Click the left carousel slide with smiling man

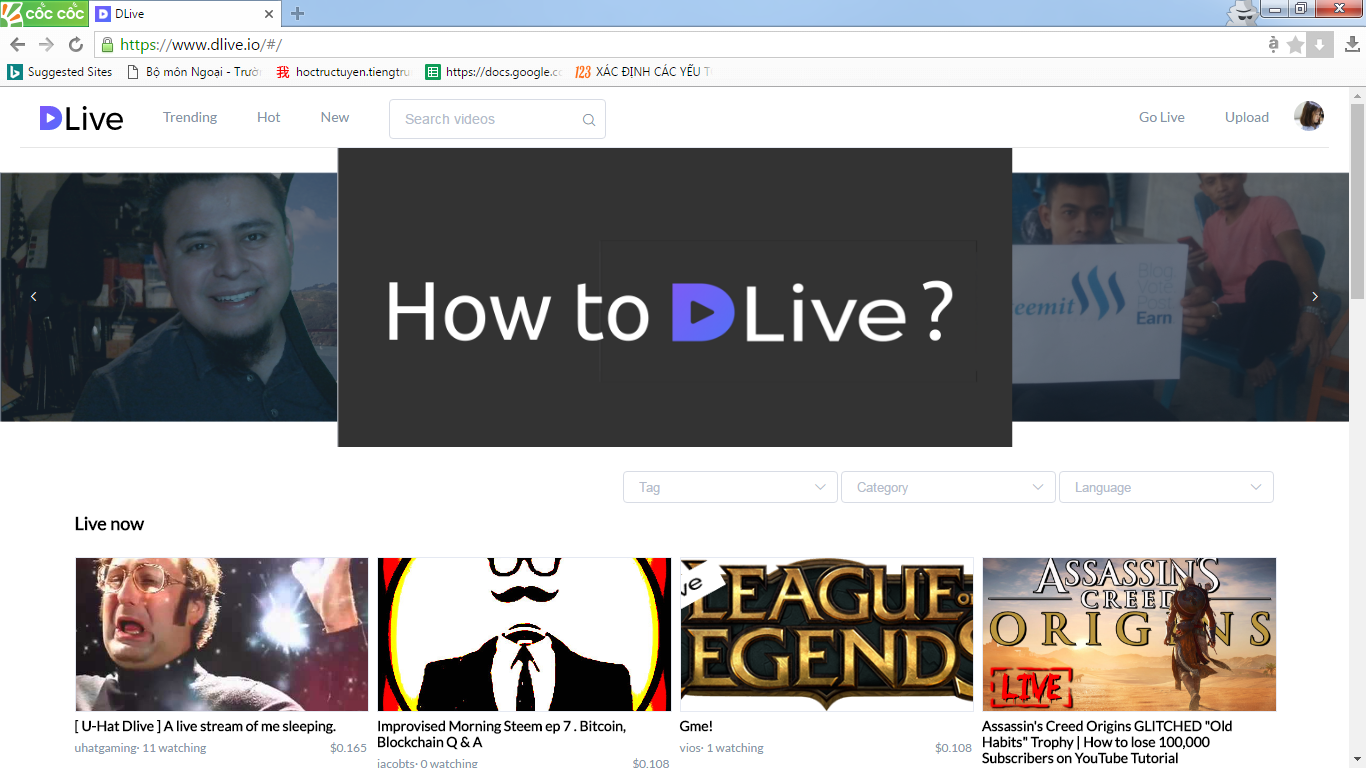169,297
